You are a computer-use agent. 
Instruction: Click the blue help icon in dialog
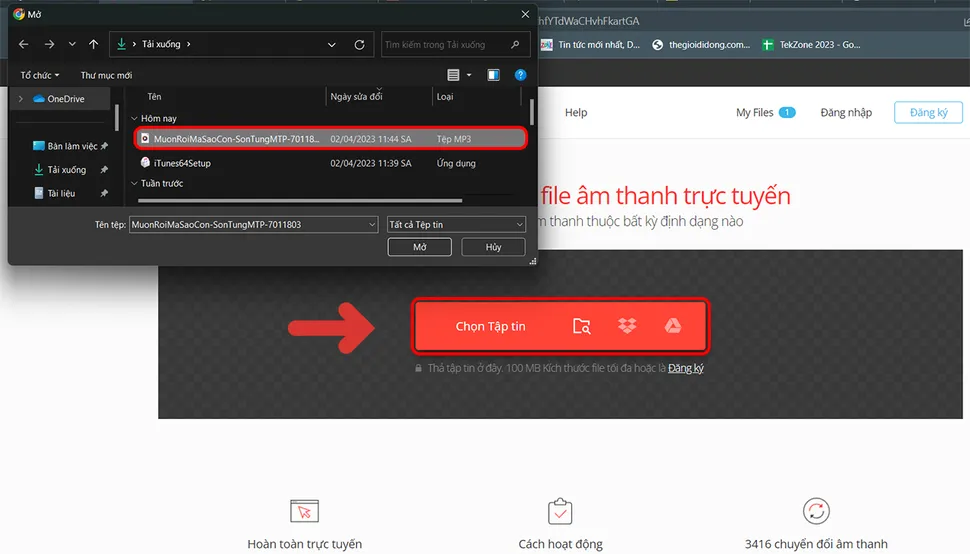pos(520,75)
